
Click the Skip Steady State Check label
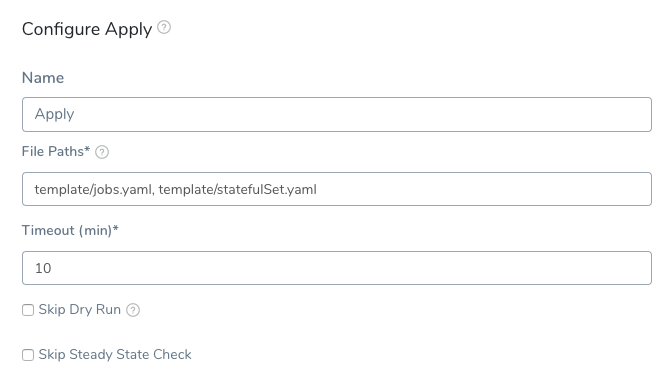point(115,354)
